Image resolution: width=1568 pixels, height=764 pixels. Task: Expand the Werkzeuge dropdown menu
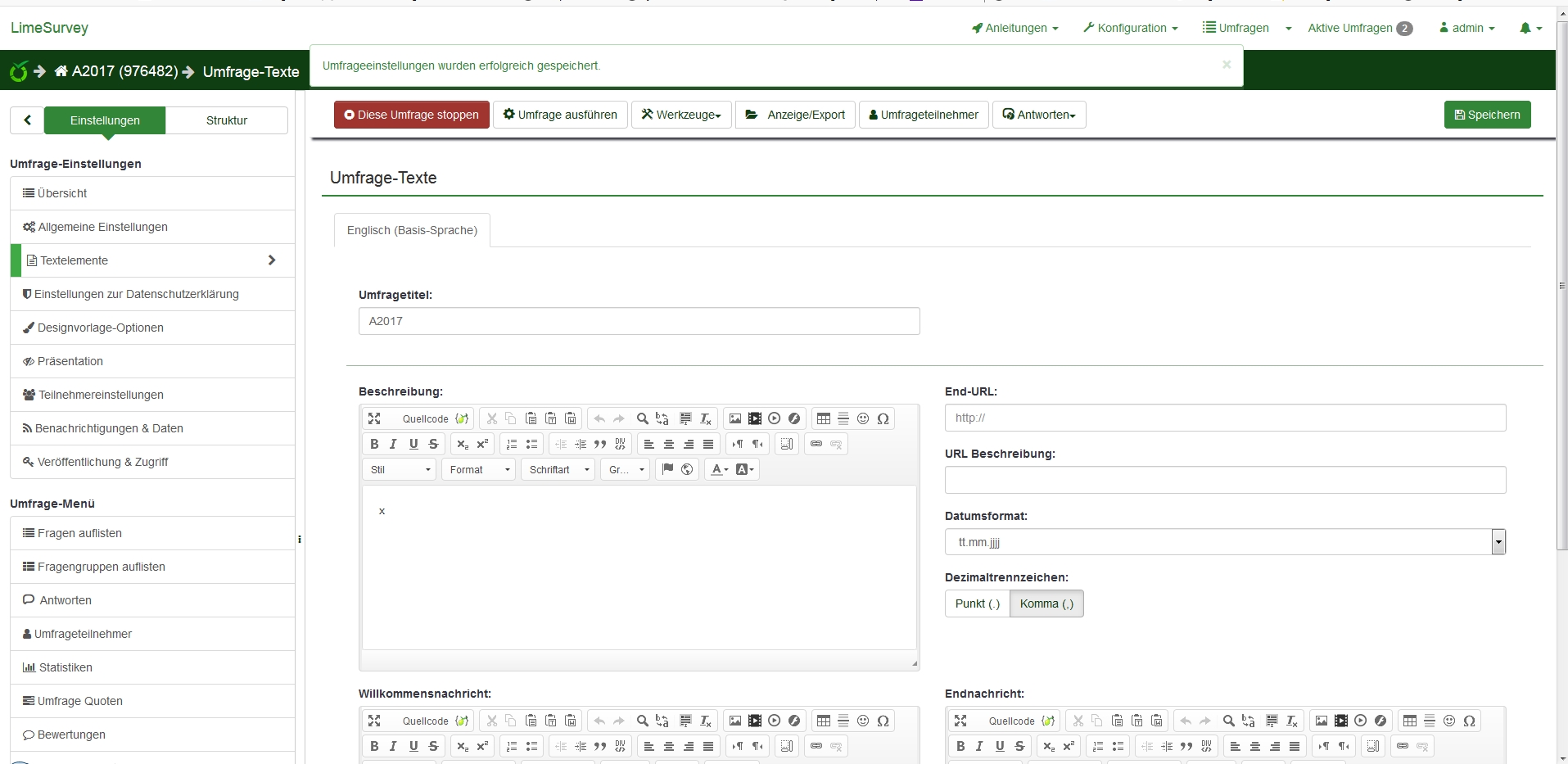680,115
